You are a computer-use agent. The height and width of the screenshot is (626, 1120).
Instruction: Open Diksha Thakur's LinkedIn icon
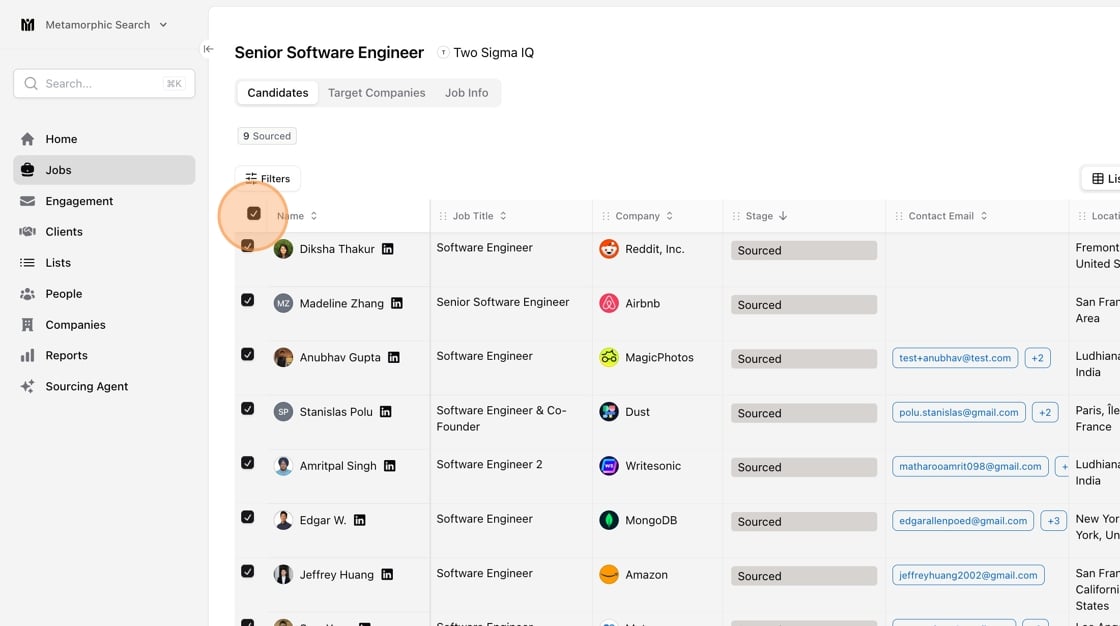click(387, 249)
